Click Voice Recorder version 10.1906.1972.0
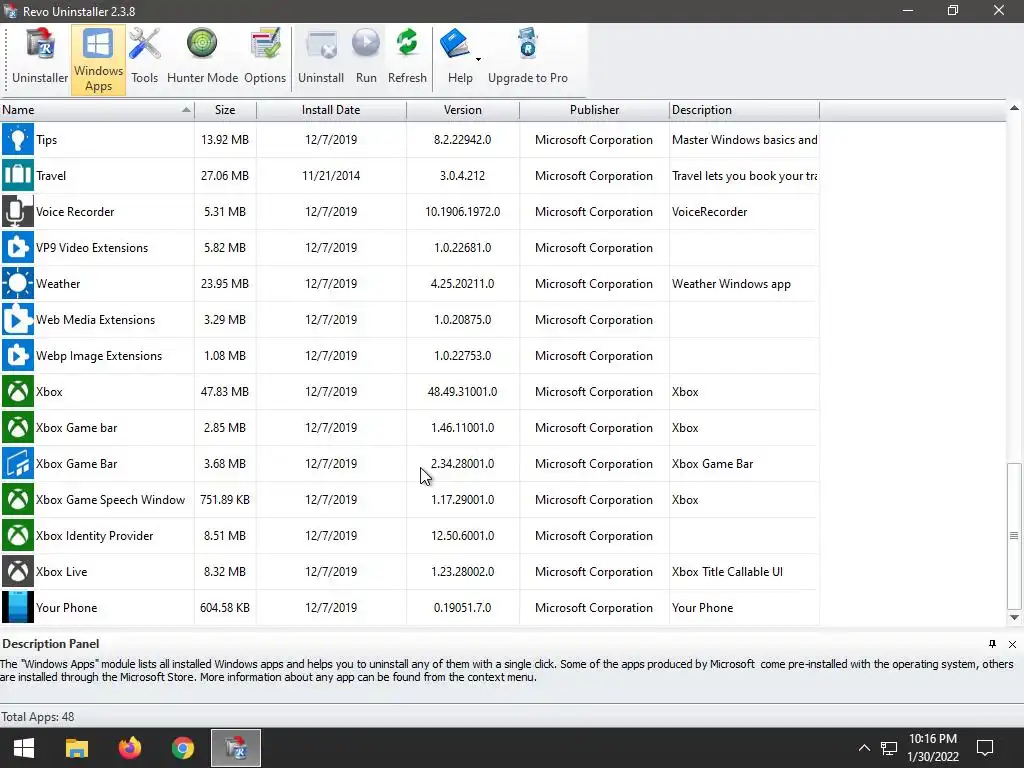This screenshot has height=768, width=1024. 462,212
